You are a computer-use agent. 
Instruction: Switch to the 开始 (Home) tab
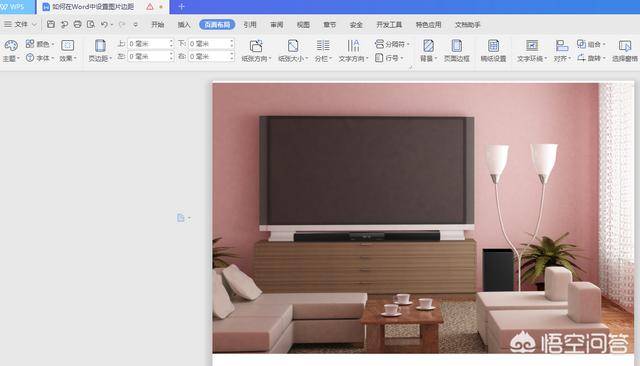click(158, 24)
